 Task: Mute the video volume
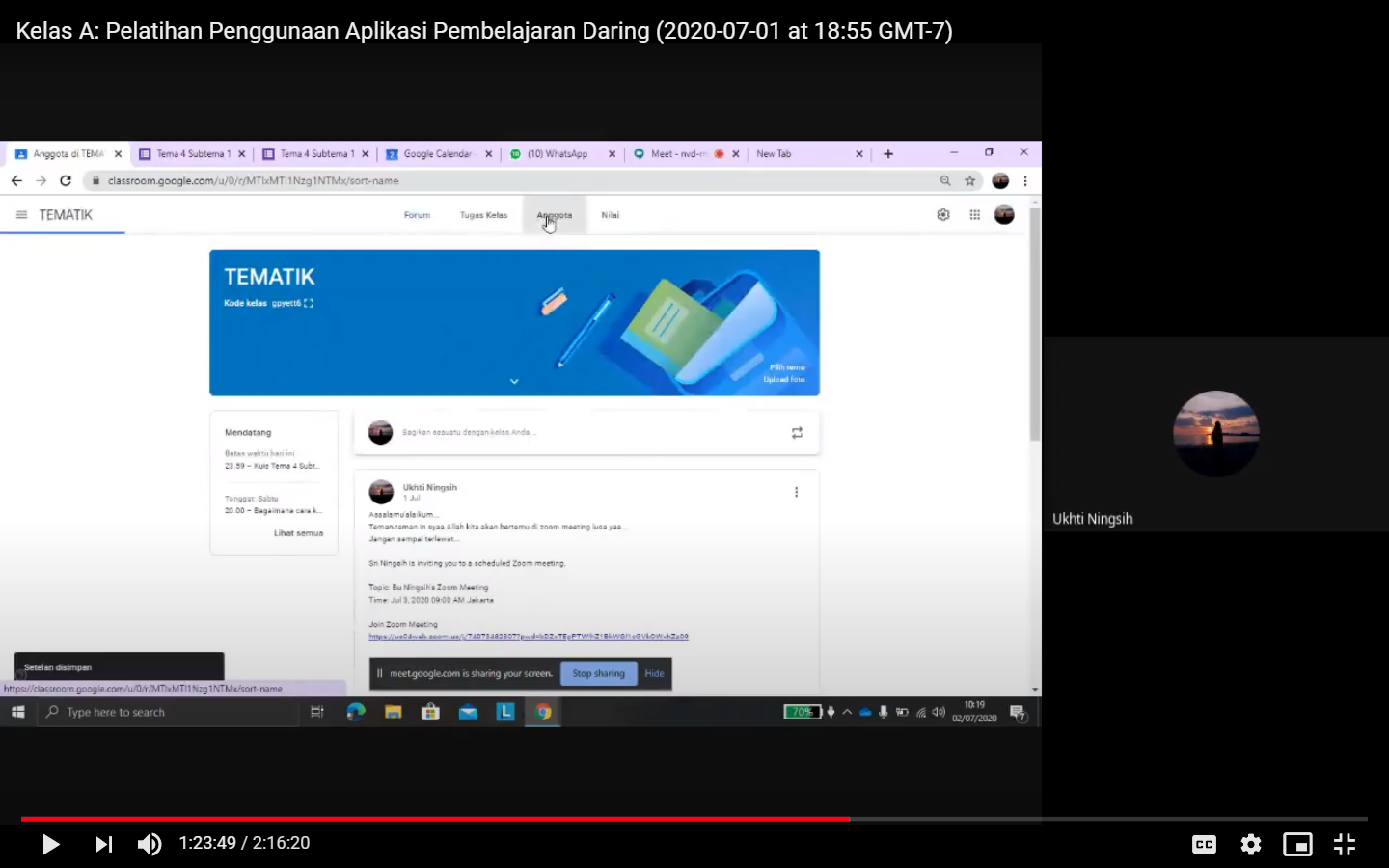[x=150, y=845]
